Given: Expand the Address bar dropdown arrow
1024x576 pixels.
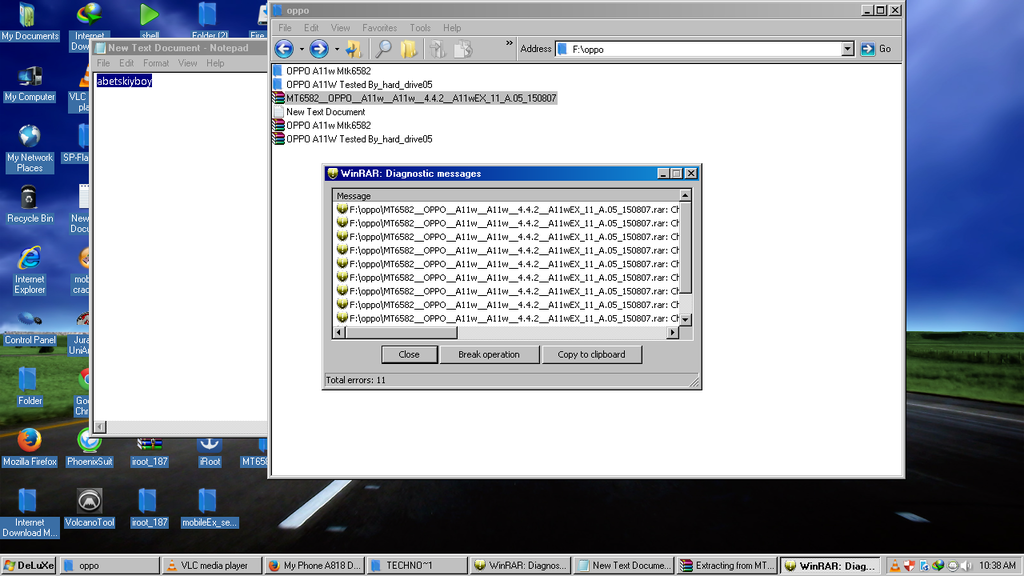Looking at the screenshot, I should [x=847, y=49].
